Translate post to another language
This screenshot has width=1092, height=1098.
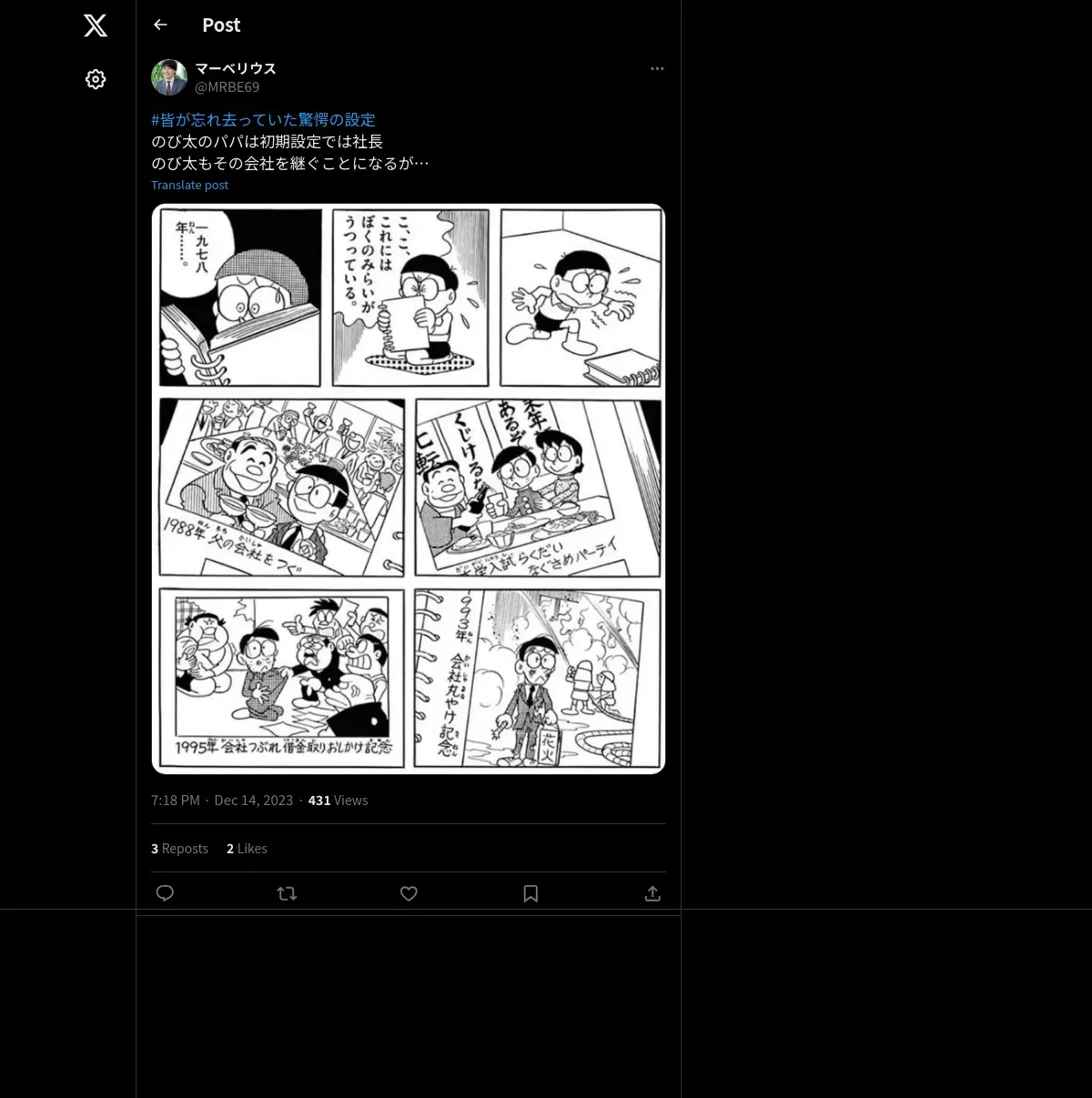[190, 185]
